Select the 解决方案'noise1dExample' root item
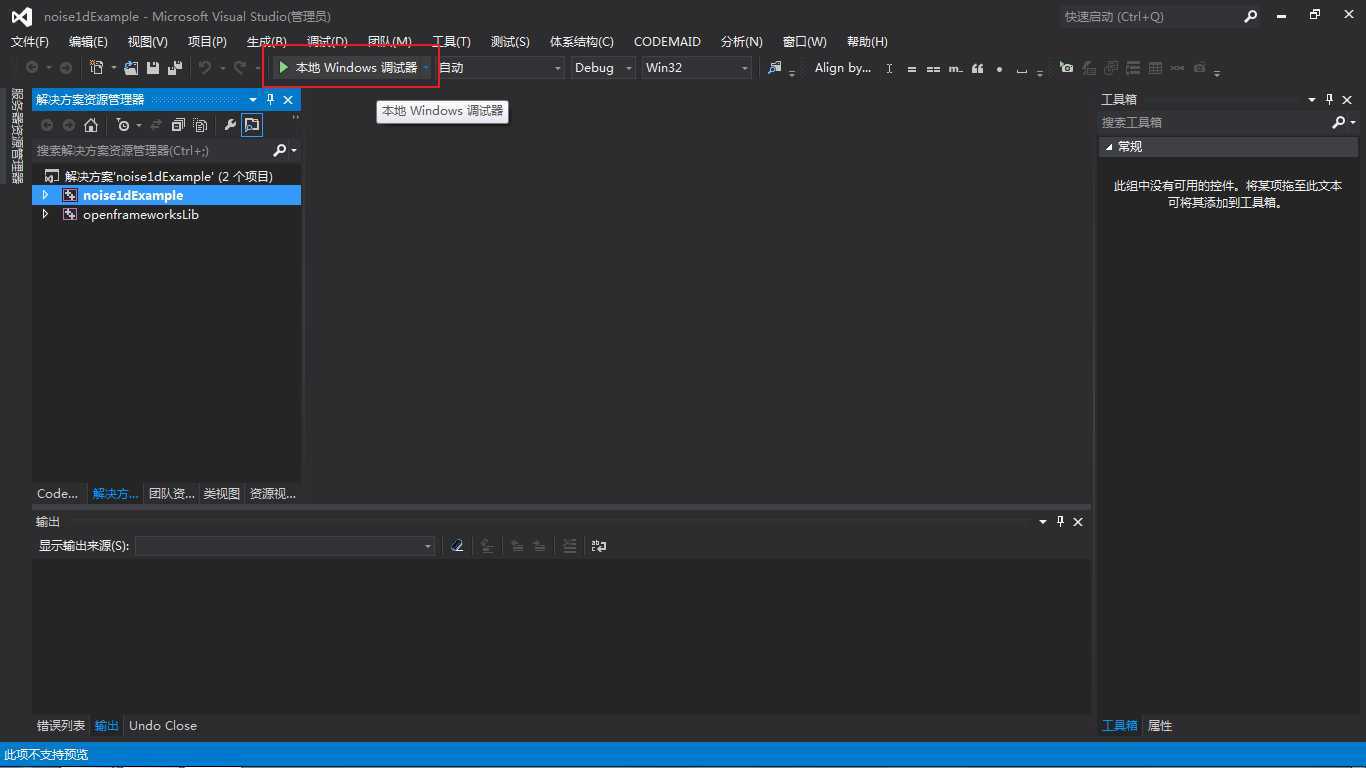 click(x=168, y=176)
